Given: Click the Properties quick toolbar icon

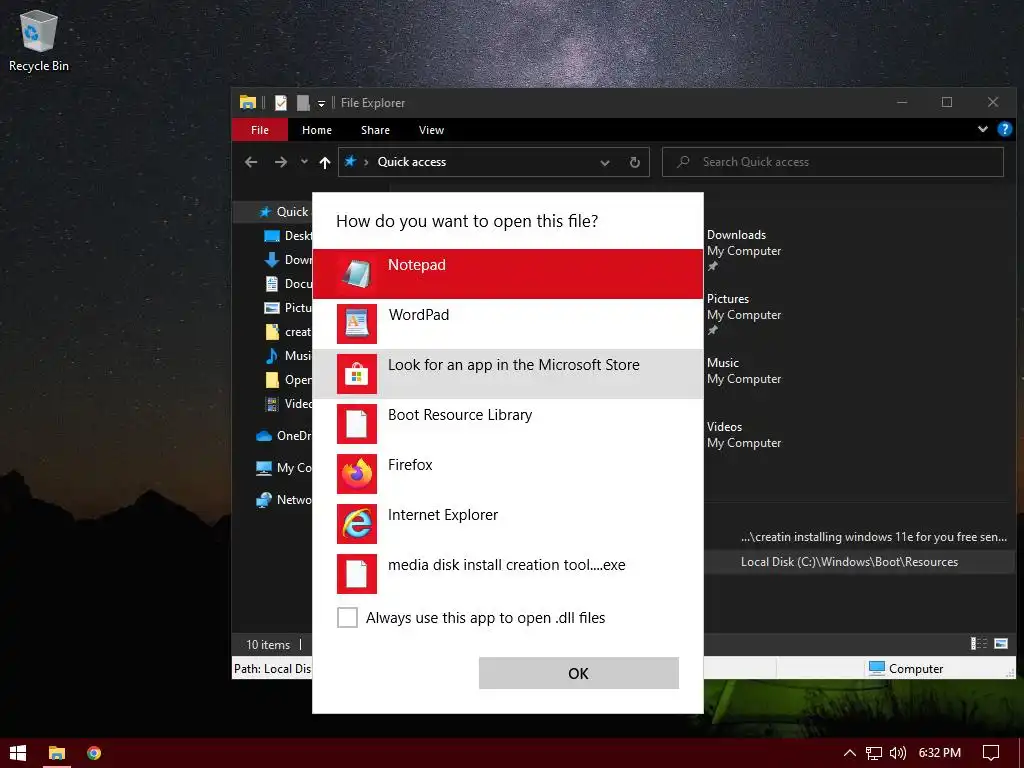Looking at the screenshot, I should [281, 103].
